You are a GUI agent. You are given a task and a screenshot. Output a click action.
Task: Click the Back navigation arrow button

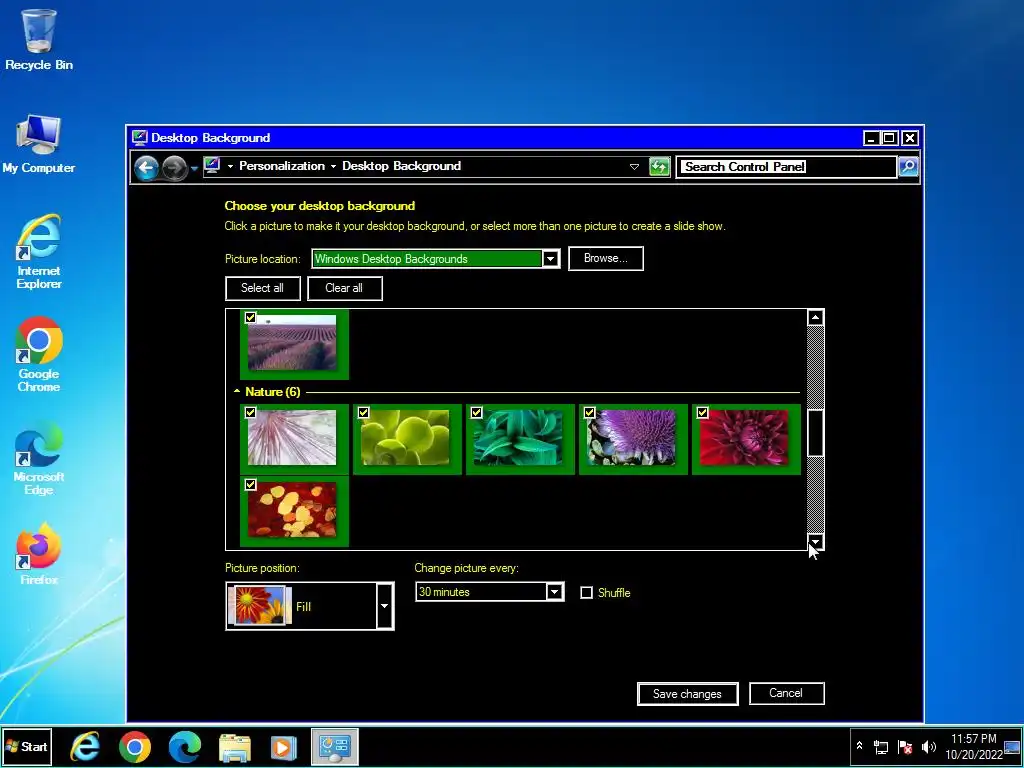click(146, 168)
